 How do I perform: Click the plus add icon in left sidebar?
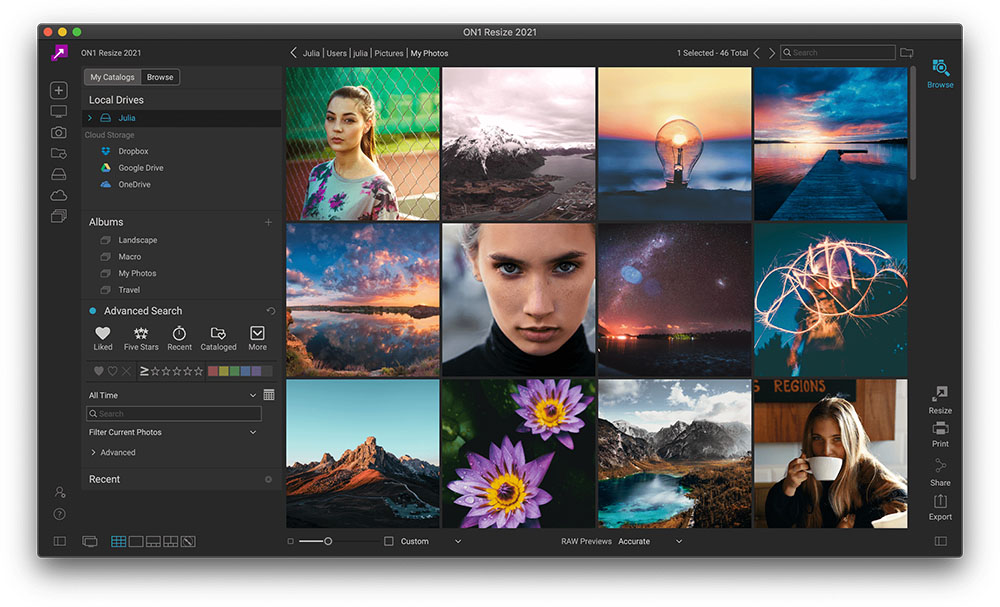[59, 91]
